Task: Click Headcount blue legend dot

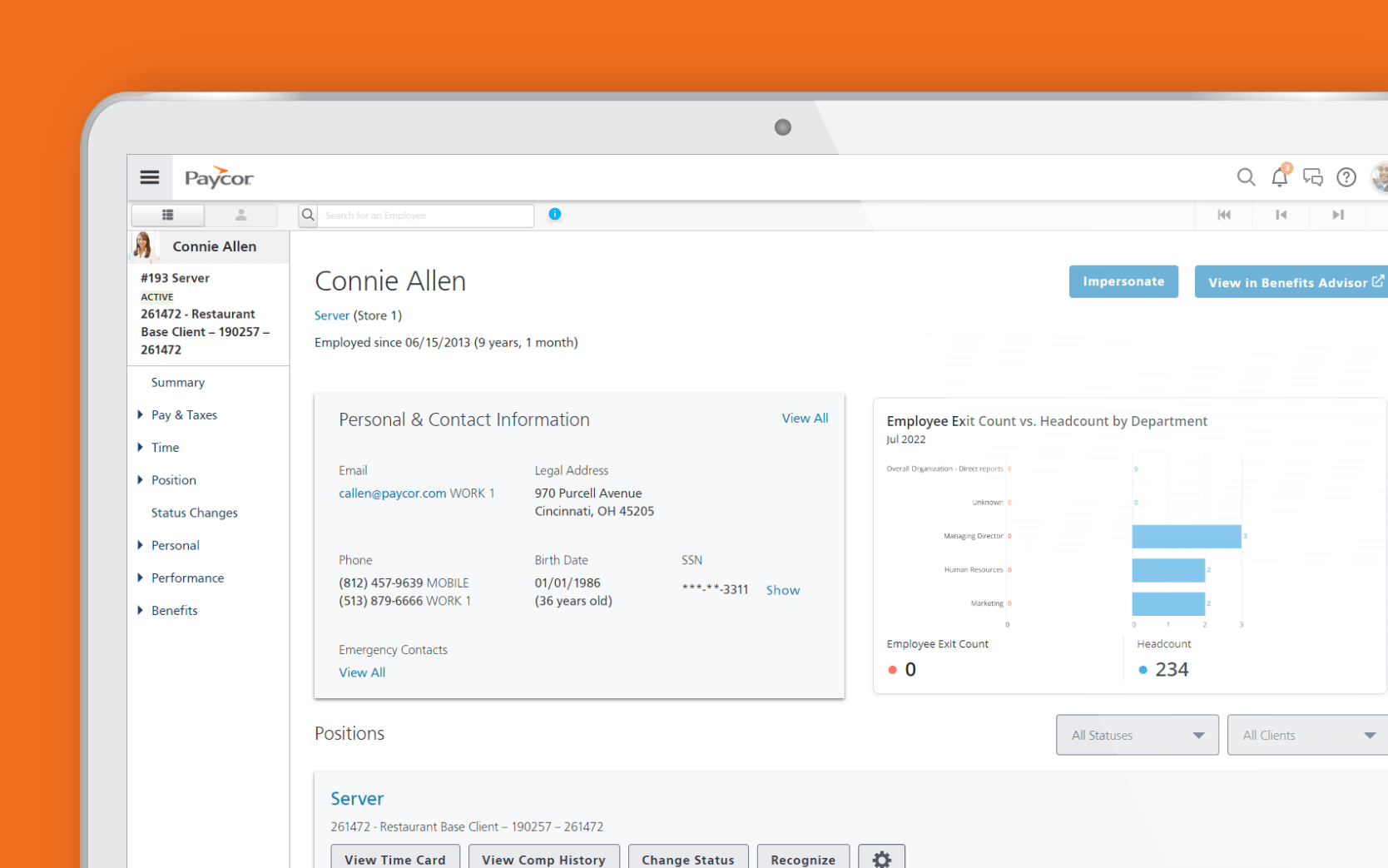Action: pyautogui.click(x=1143, y=669)
